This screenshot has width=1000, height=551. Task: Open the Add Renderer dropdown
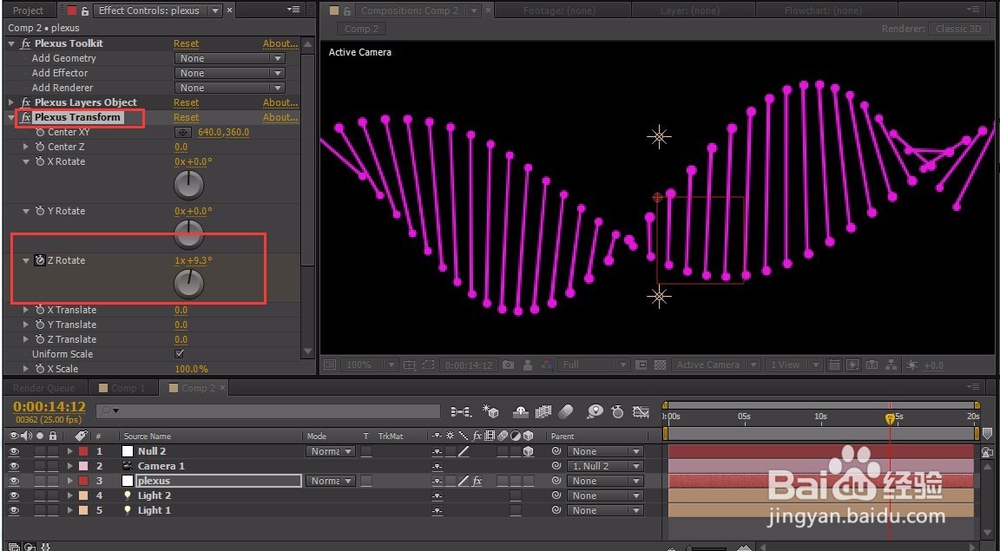(x=230, y=88)
